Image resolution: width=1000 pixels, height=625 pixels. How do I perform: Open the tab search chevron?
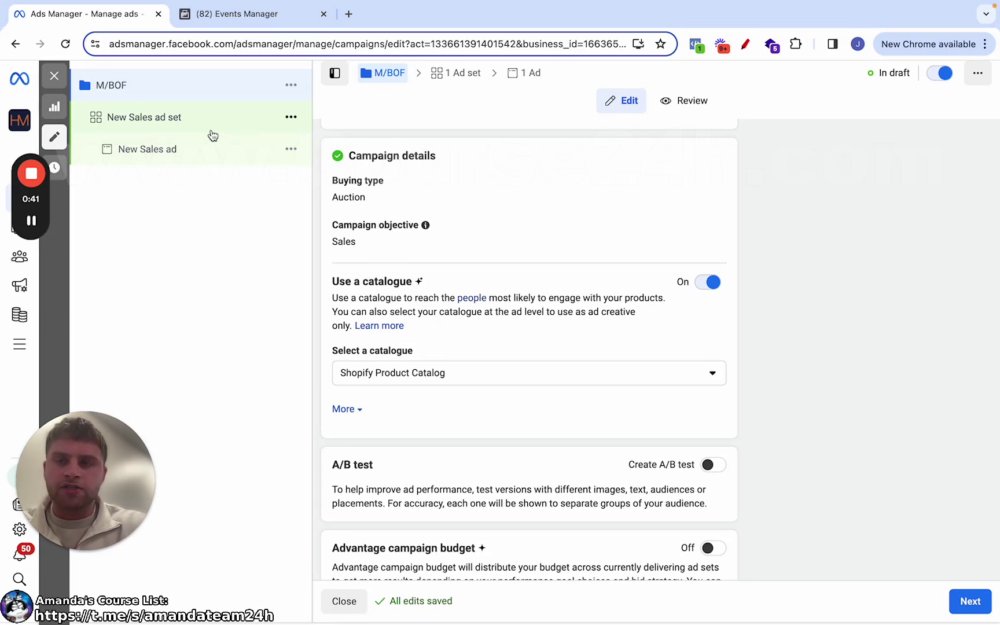point(985,13)
